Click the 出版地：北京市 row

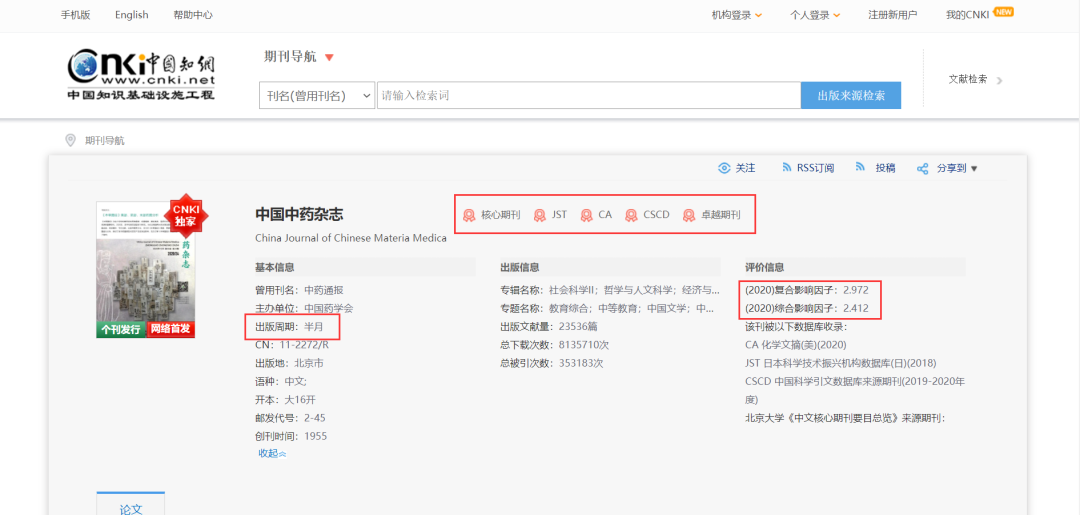pyautogui.click(x=289, y=363)
